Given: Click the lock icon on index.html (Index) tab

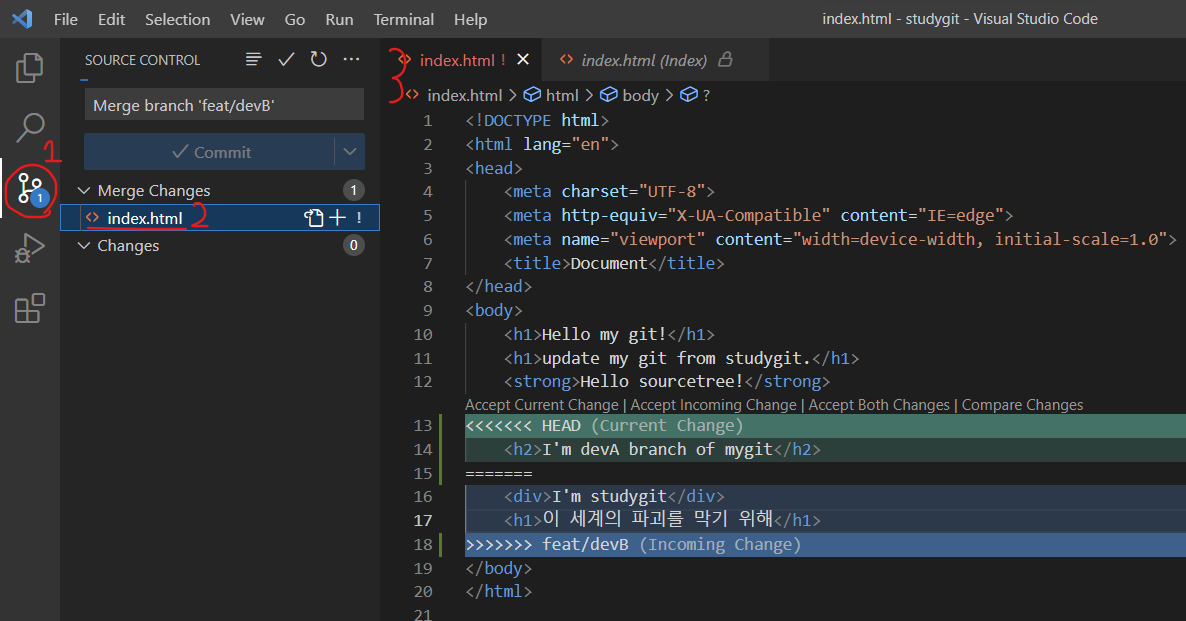Looking at the screenshot, I should (x=725, y=59).
